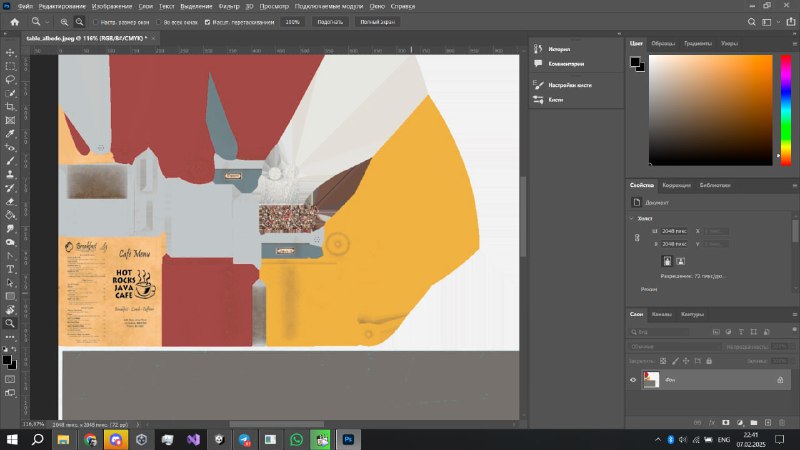800x450 pixels.
Task: Hide the Фон layer via eye icon
Action: pos(633,380)
